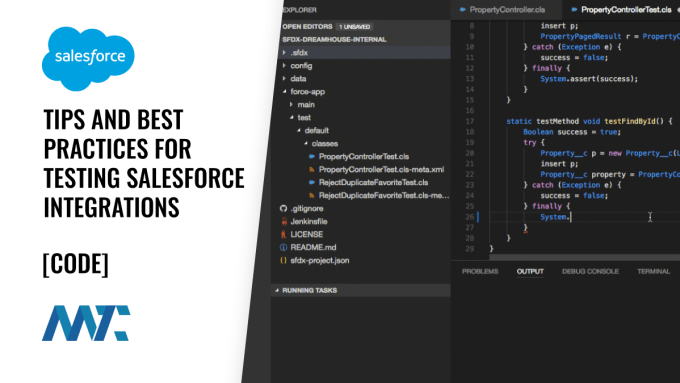This screenshot has width=680, height=383.
Task: Expand the main folder arrow
Action: pyautogui.click(x=291, y=105)
